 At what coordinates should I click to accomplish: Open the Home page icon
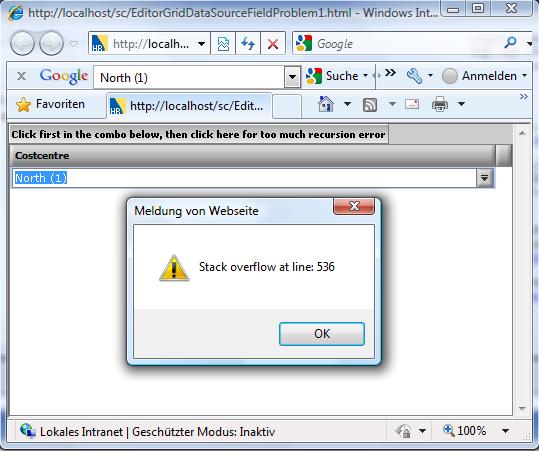click(x=326, y=104)
